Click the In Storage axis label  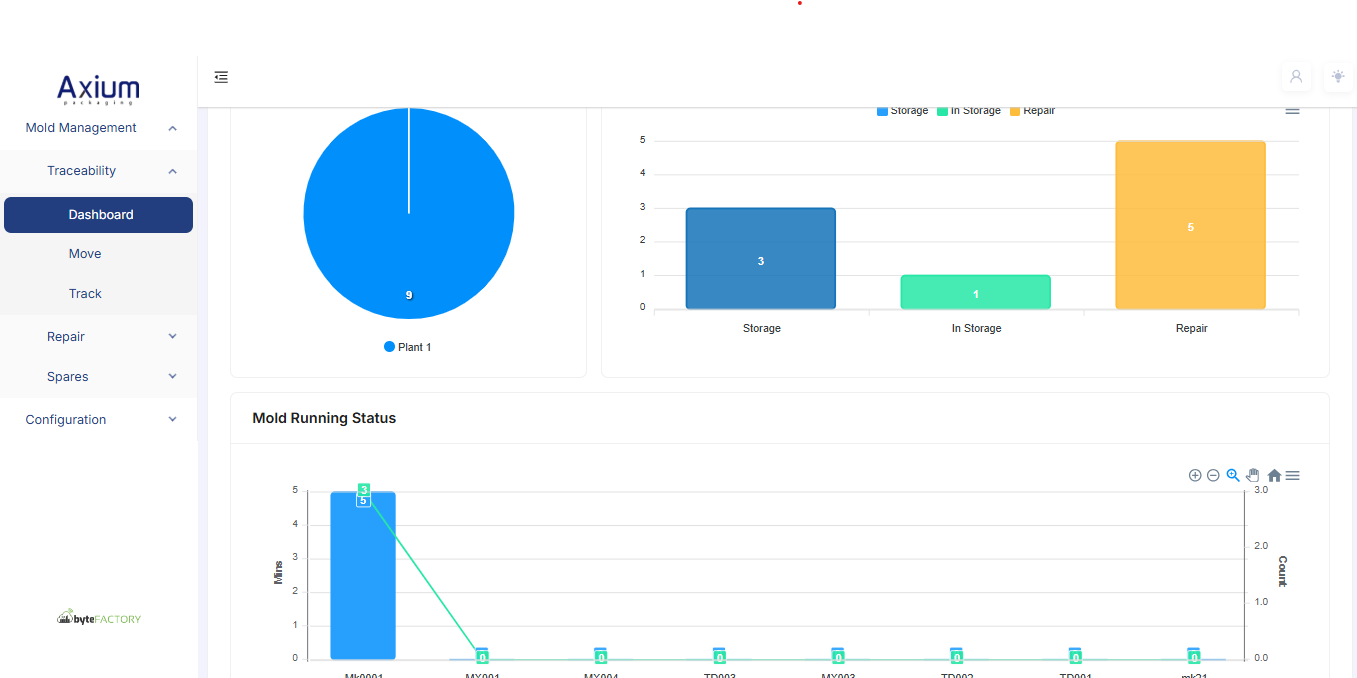976,328
